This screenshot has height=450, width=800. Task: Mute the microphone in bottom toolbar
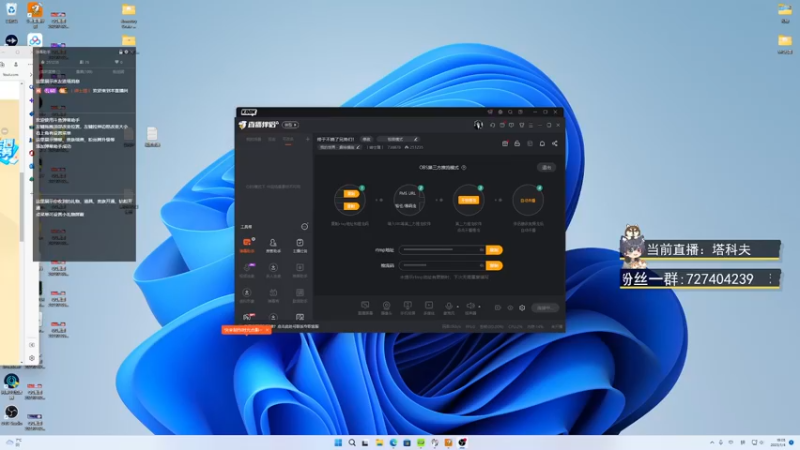coord(448,306)
